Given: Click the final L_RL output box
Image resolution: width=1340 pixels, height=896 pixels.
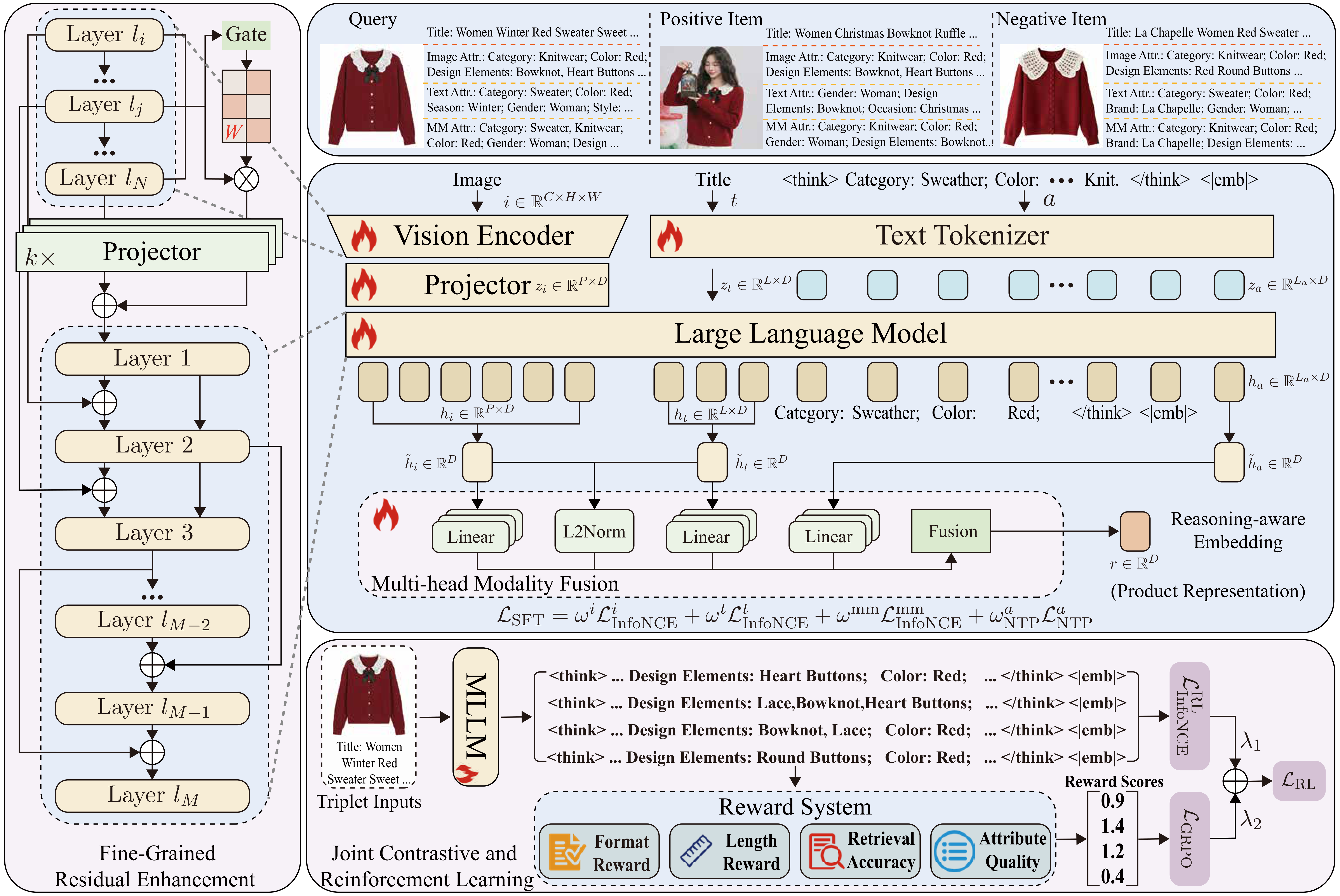Looking at the screenshot, I should point(1299,781).
